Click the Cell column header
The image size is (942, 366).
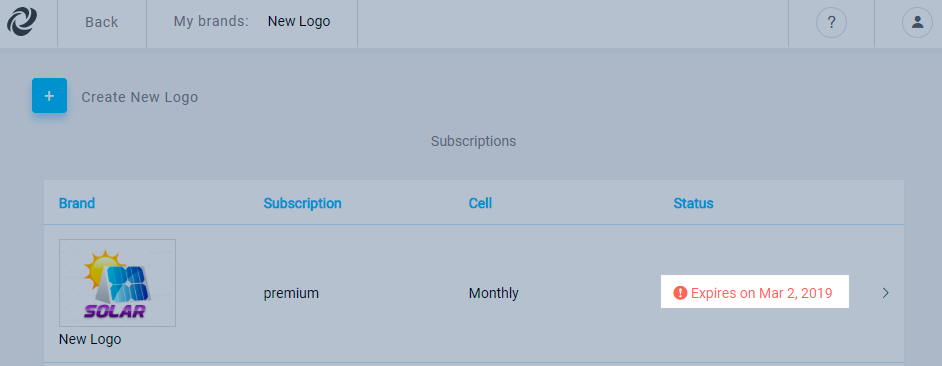tap(480, 203)
